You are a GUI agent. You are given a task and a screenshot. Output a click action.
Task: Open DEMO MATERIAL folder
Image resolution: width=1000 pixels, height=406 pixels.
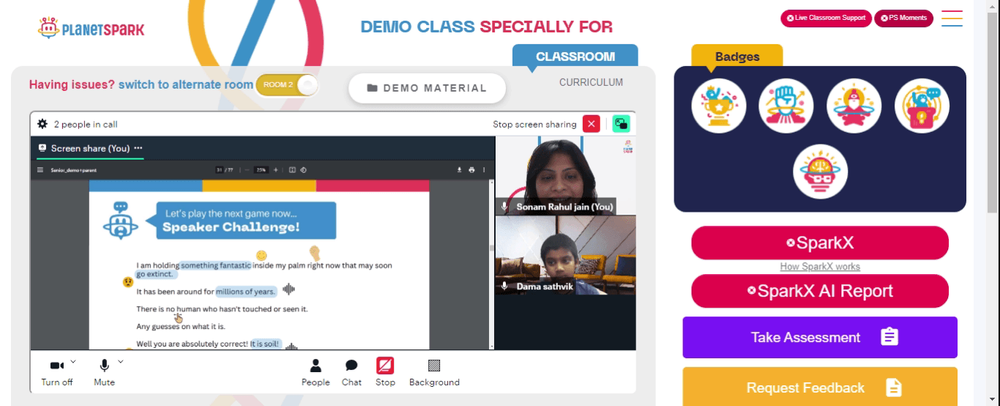(x=427, y=88)
